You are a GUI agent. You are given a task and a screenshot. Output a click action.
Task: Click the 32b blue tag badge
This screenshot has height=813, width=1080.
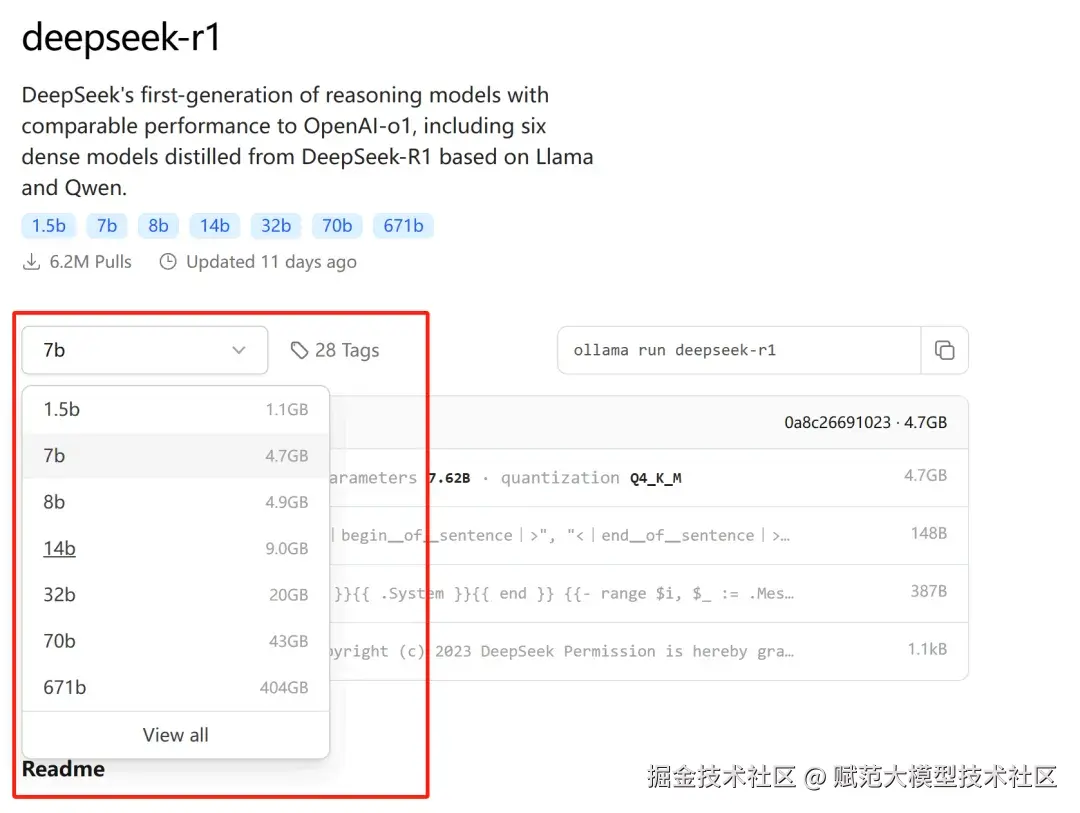pos(276,226)
